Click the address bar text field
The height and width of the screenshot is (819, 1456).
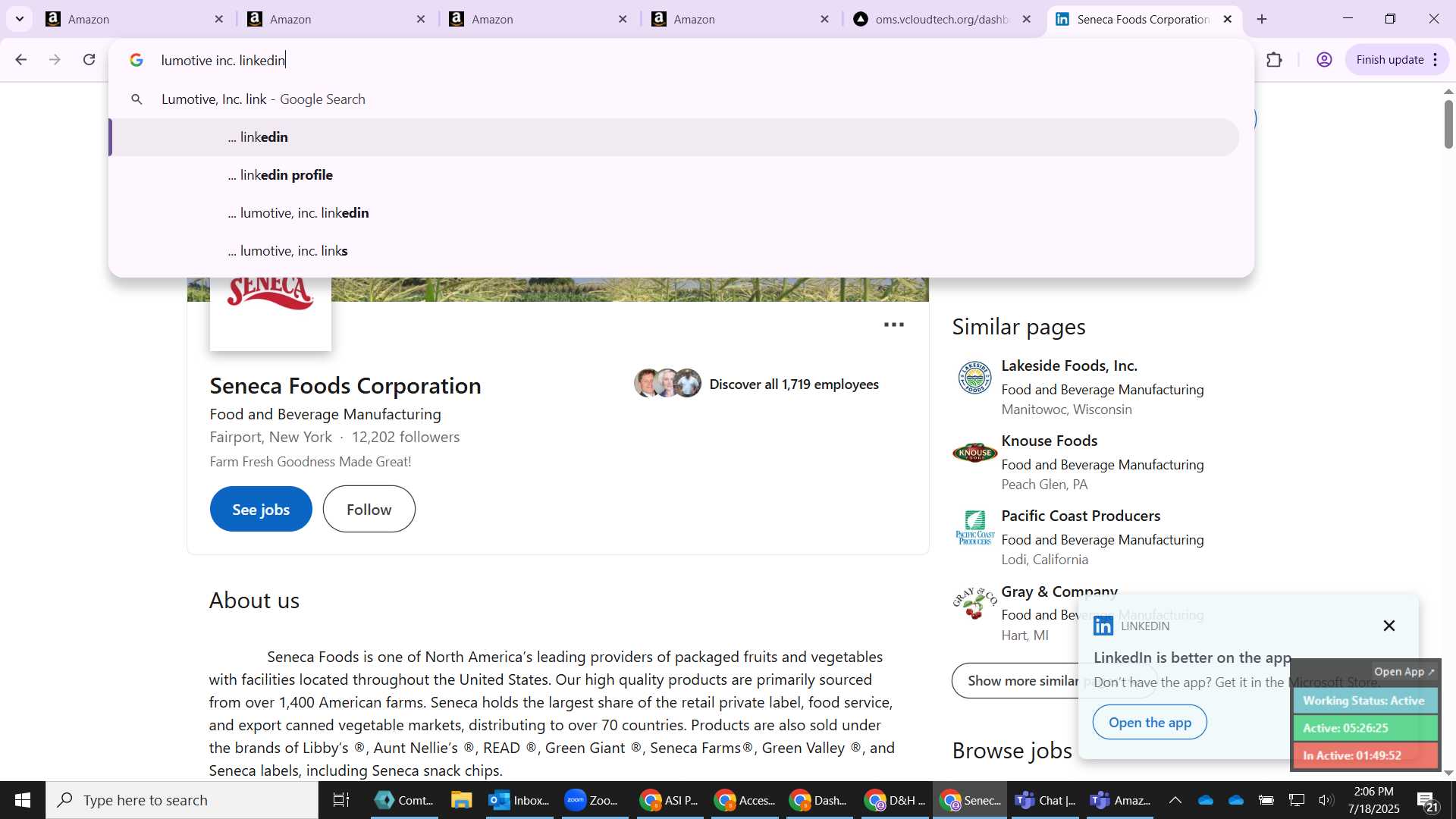[x=682, y=60]
